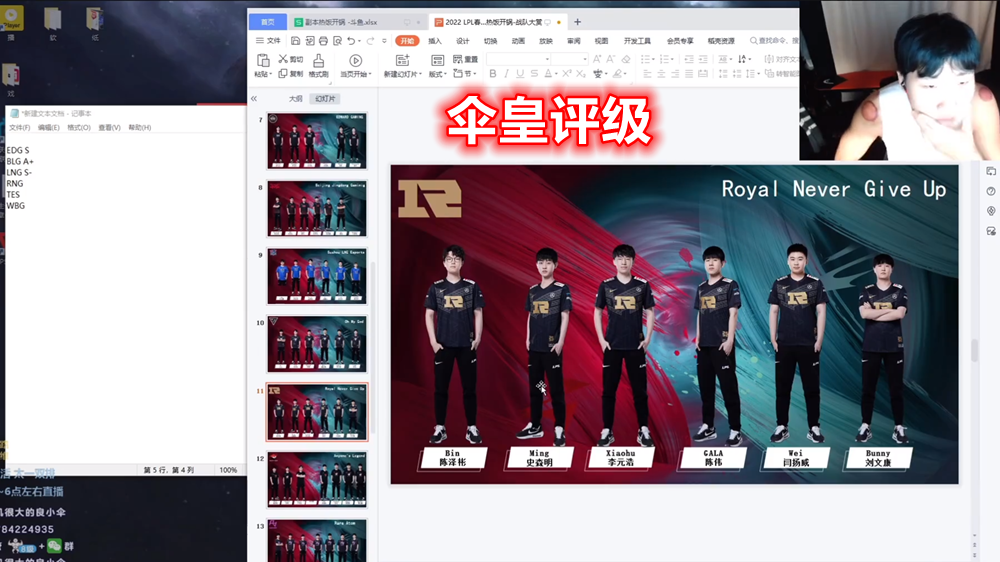Toggle center text alignment
This screenshot has height=562, width=1000.
click(661, 74)
